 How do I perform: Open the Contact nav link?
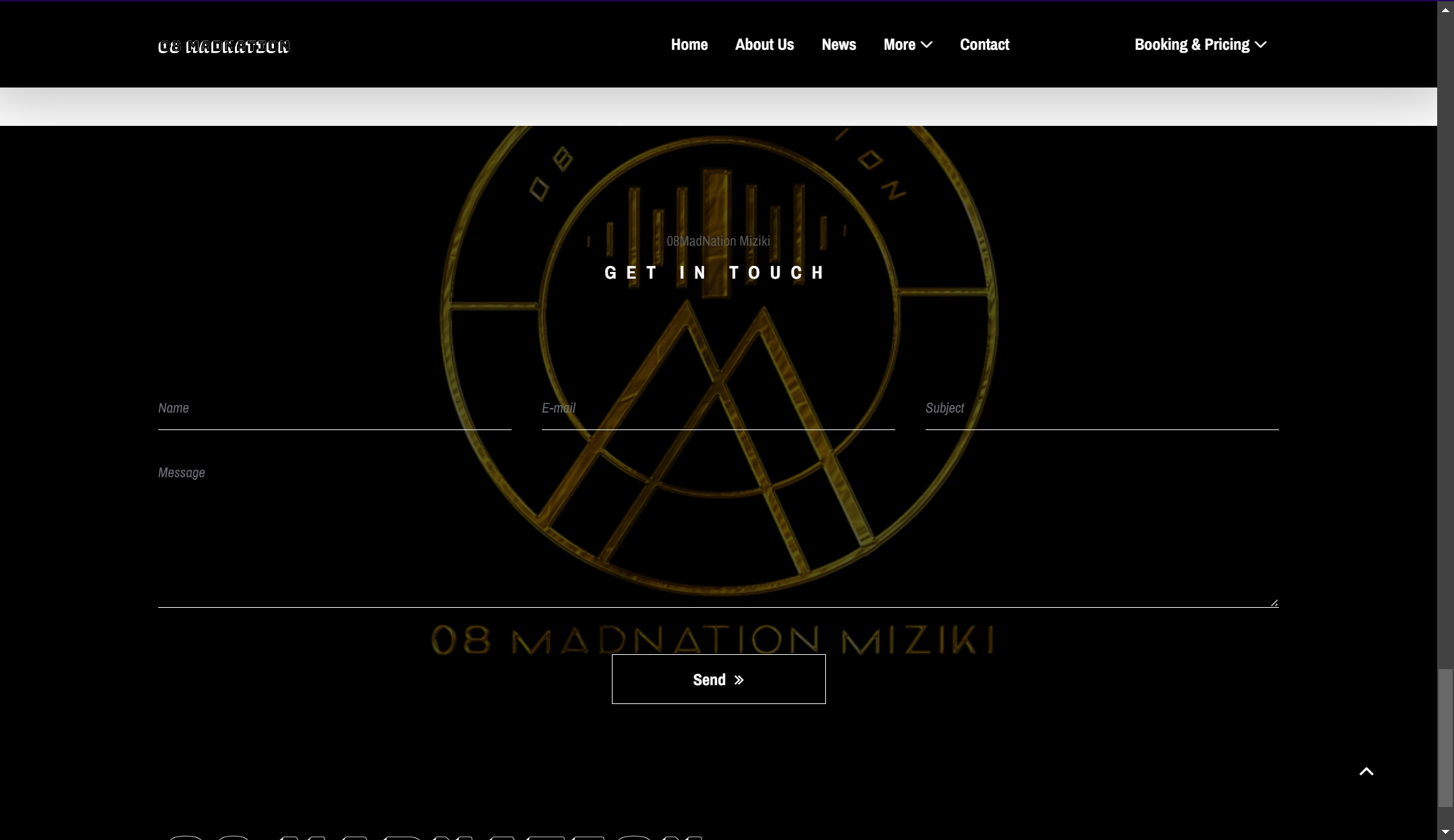[x=984, y=44]
